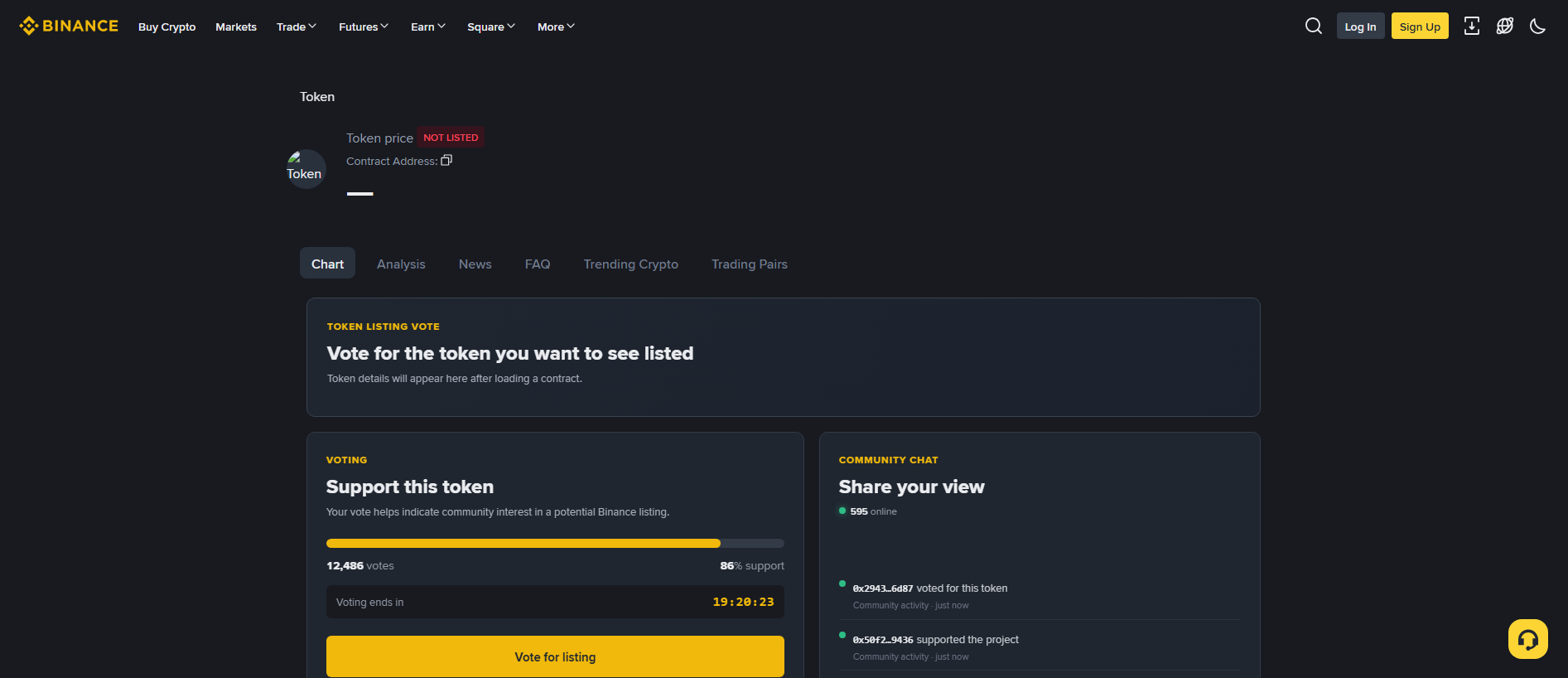Screen dimensions: 1568x678
Task: Toggle dark mode moon icon
Action: pos(1538,26)
